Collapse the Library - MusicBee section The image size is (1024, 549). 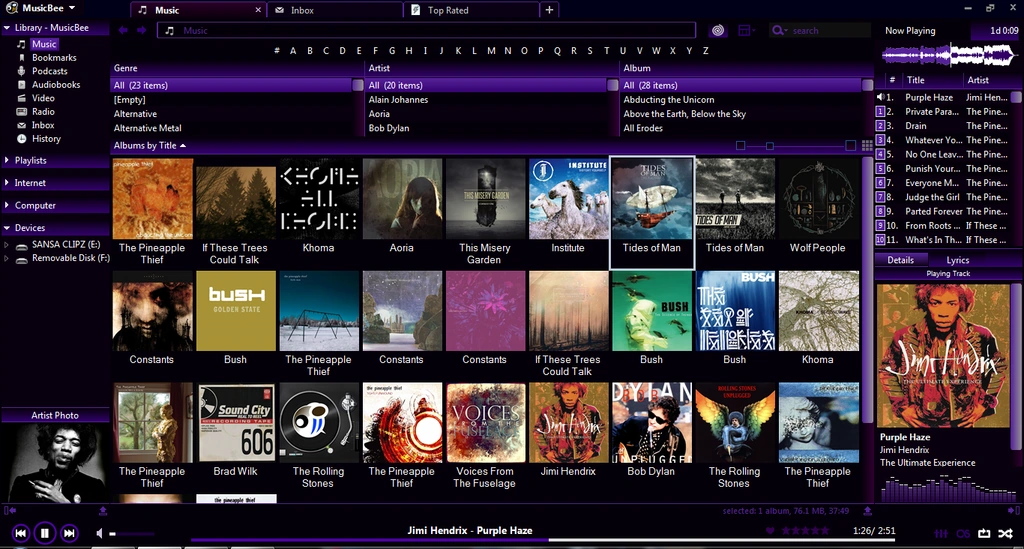point(7,28)
